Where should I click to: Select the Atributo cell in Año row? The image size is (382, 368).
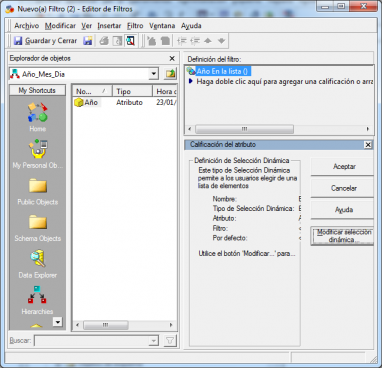(x=129, y=102)
